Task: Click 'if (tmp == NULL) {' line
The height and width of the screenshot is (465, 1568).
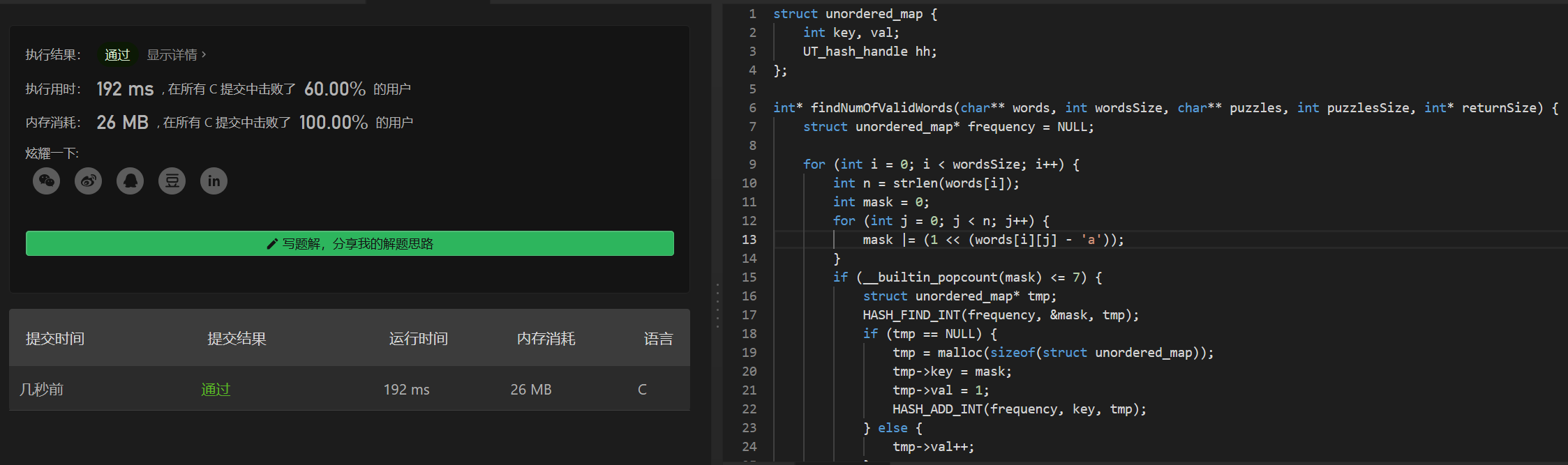Action: point(929,334)
